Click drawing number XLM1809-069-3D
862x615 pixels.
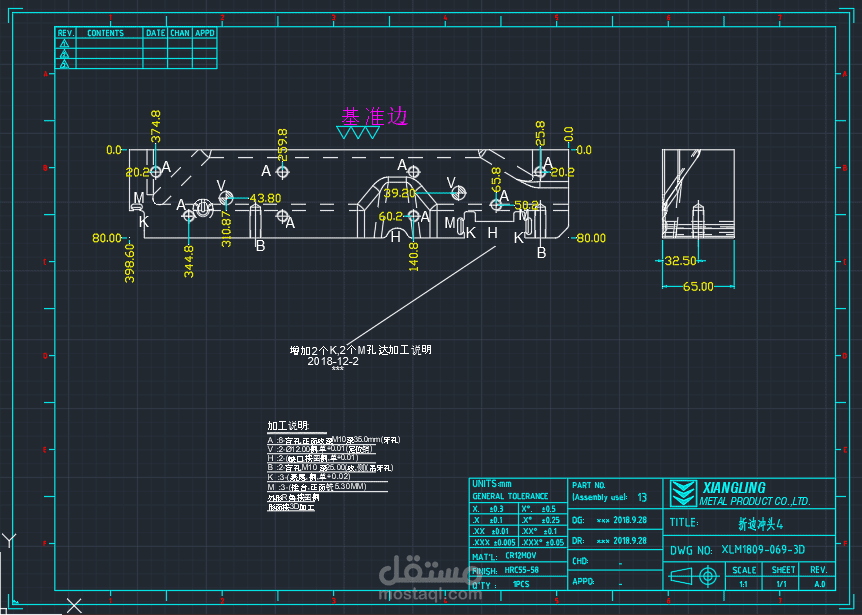763,550
